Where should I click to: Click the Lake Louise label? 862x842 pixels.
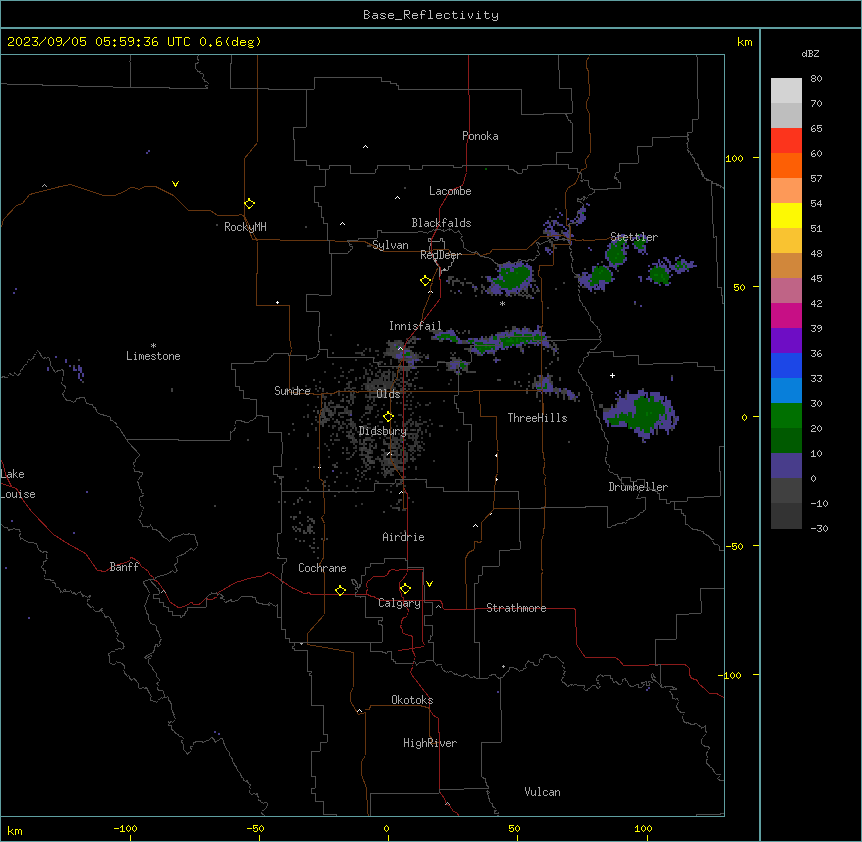pos(18,484)
